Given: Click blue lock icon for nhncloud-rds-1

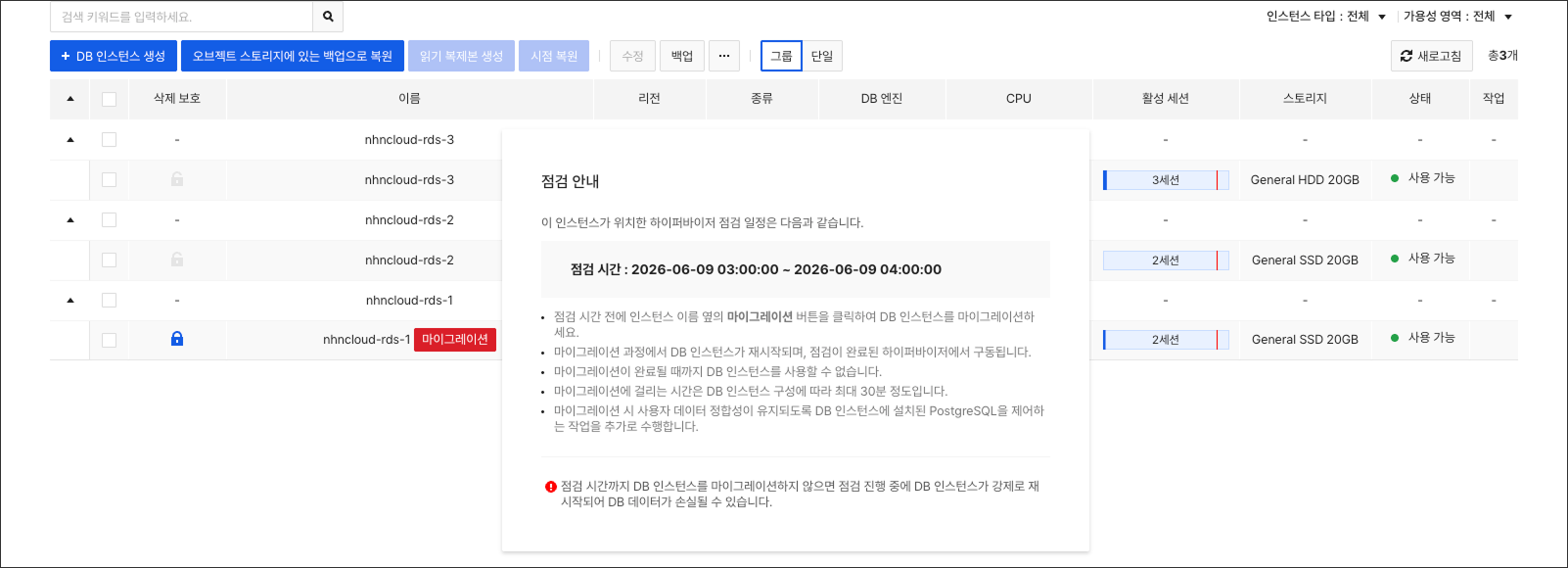Looking at the screenshot, I should 177,339.
